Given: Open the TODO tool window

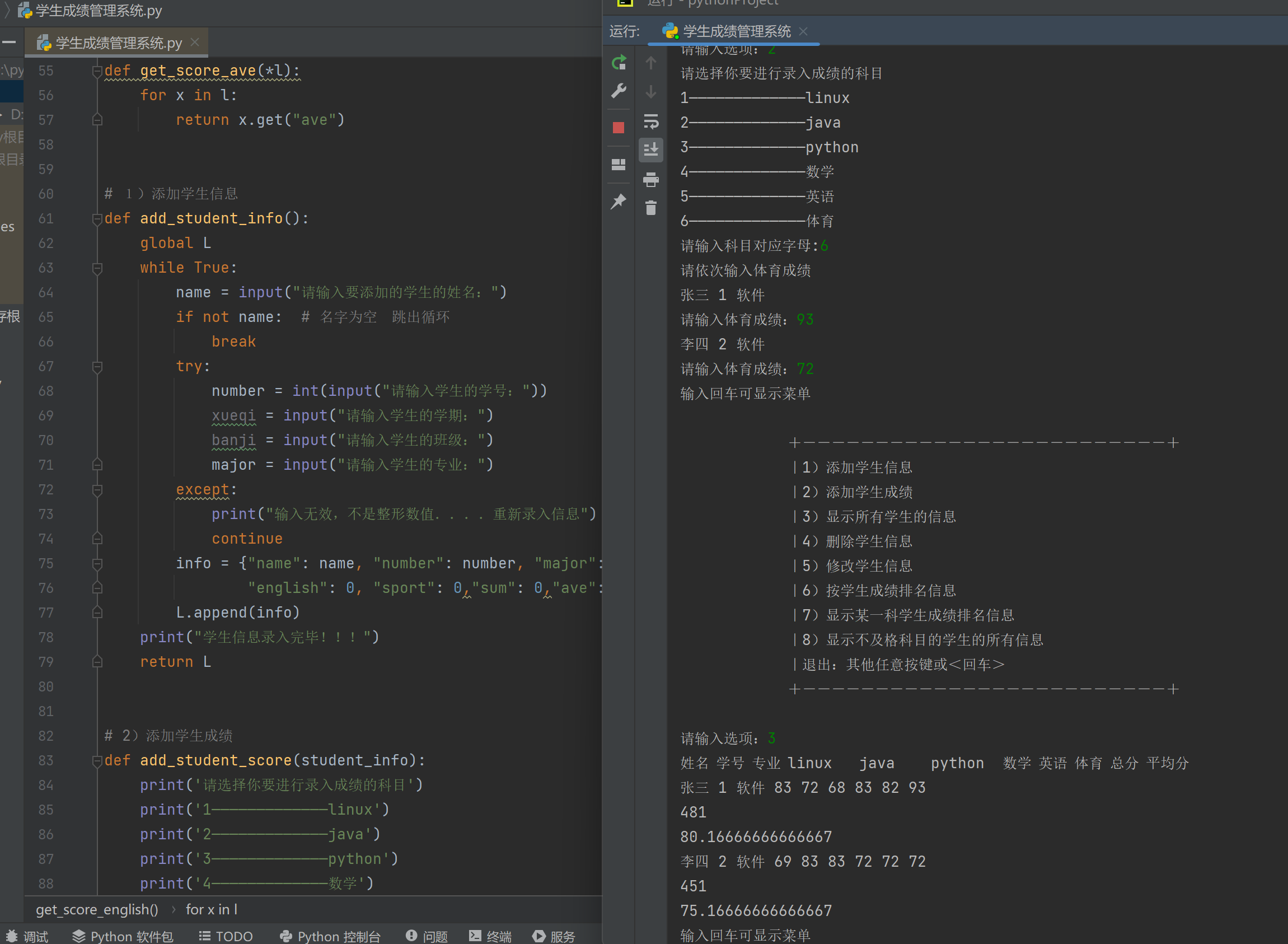Looking at the screenshot, I should point(226,936).
